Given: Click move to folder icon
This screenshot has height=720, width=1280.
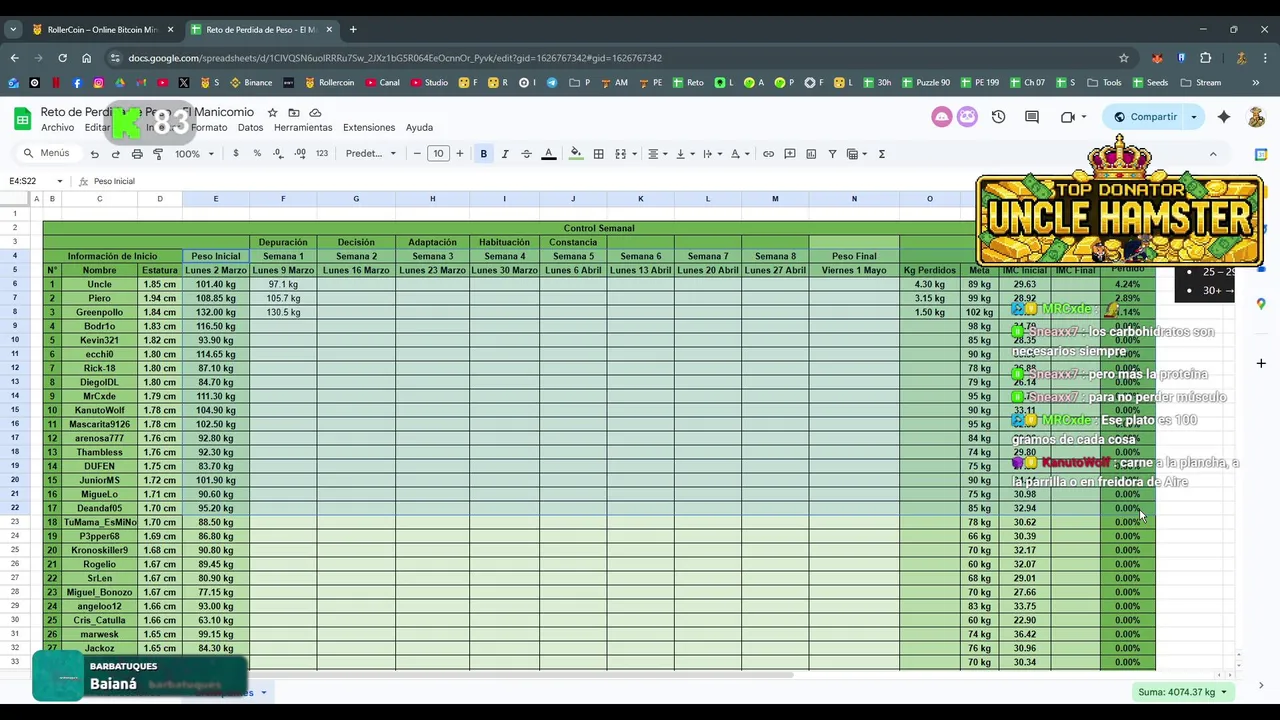Looking at the screenshot, I should [x=294, y=113].
